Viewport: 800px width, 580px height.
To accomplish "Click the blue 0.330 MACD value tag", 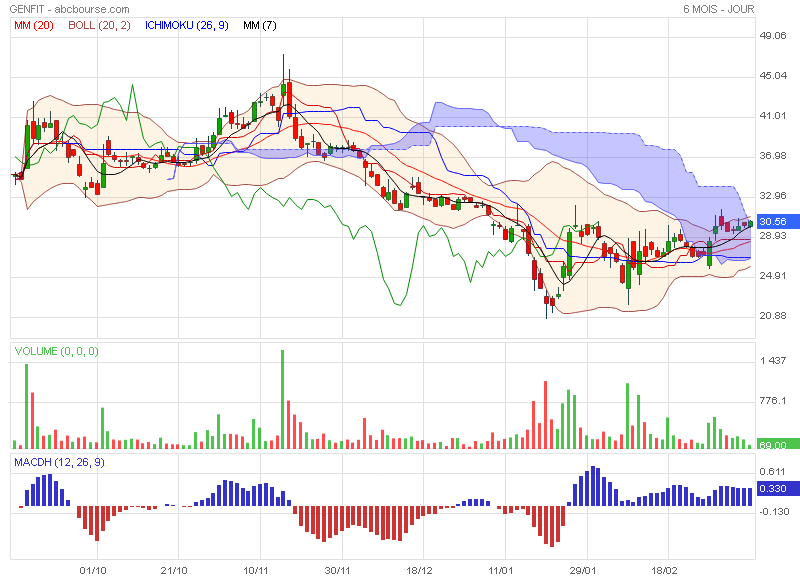I will (778, 489).
